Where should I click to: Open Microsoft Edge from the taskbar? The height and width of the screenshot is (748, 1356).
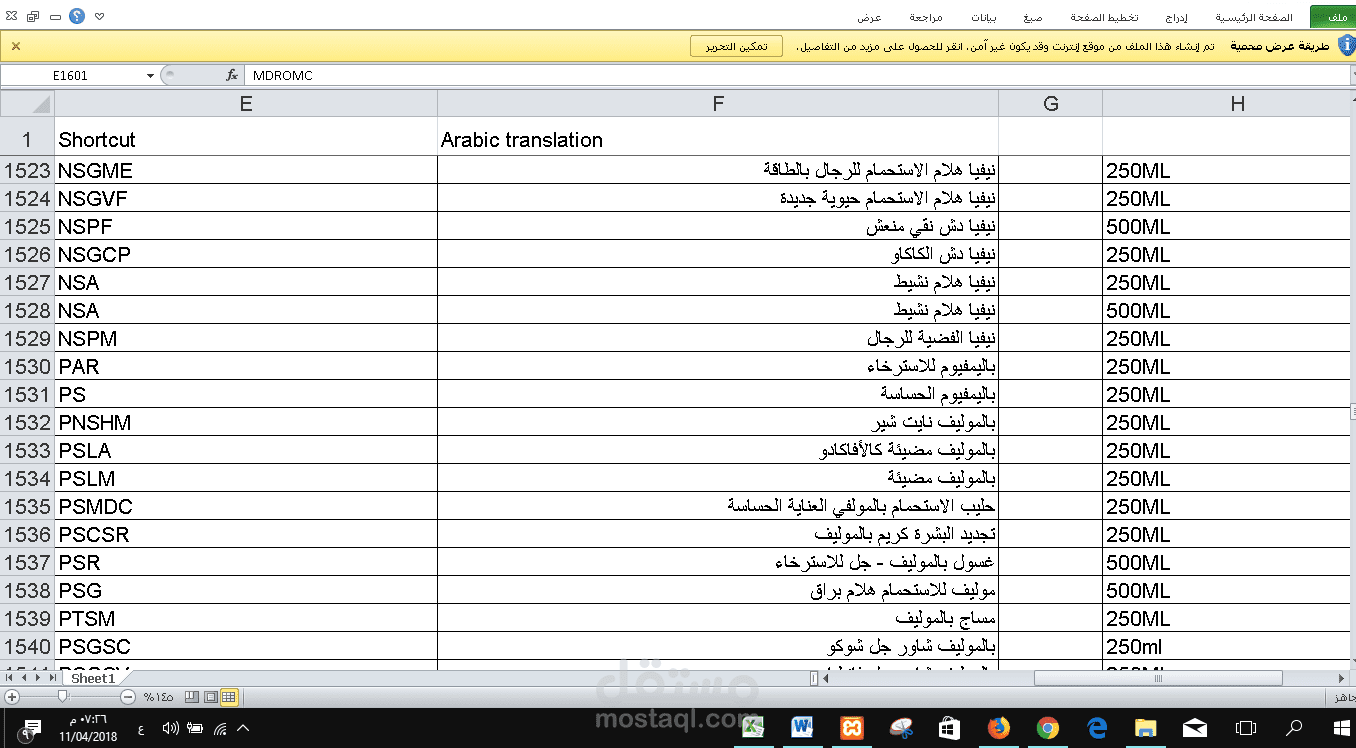point(1097,728)
